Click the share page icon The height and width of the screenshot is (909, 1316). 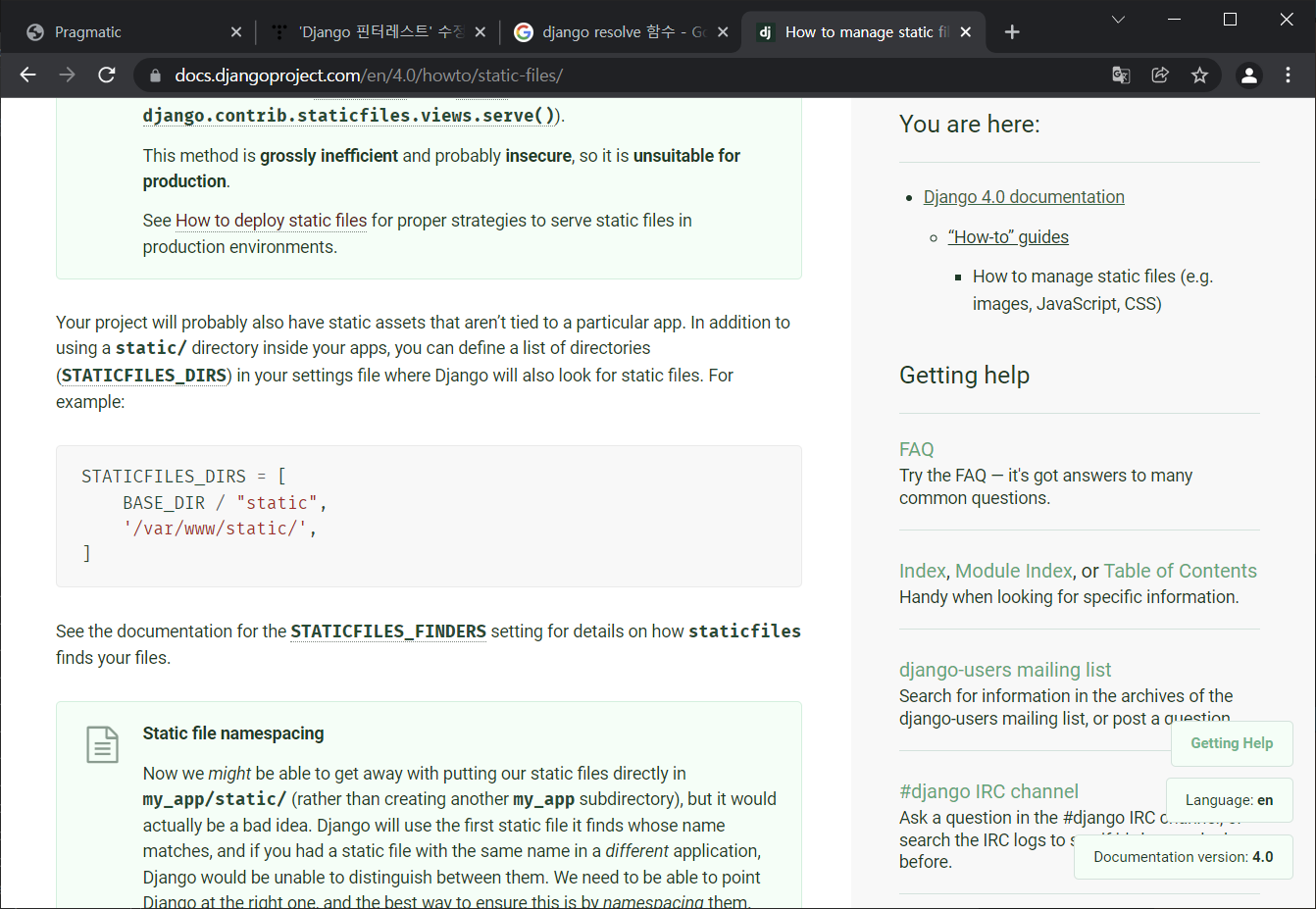pyautogui.click(x=1160, y=76)
